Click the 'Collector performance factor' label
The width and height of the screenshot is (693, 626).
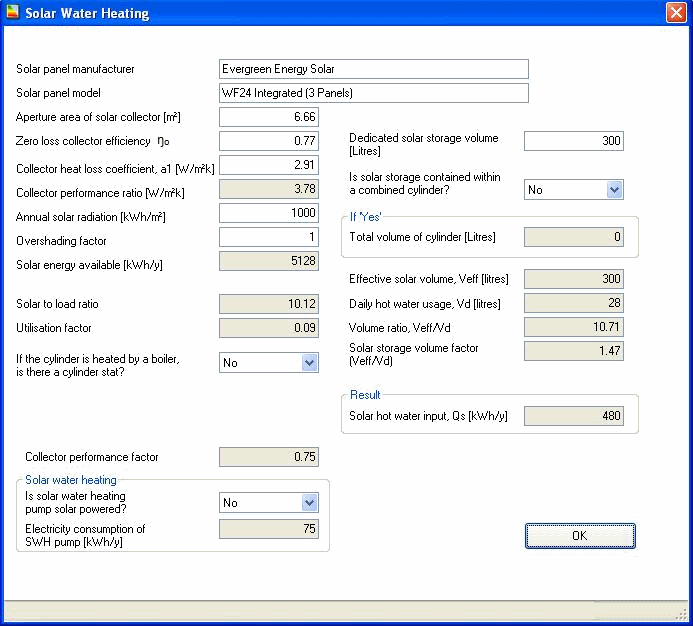91,457
